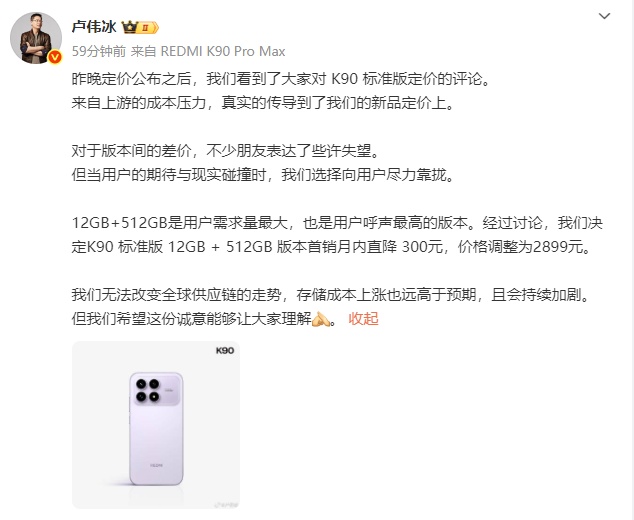Click the folded hands emoji

(x=321, y=319)
